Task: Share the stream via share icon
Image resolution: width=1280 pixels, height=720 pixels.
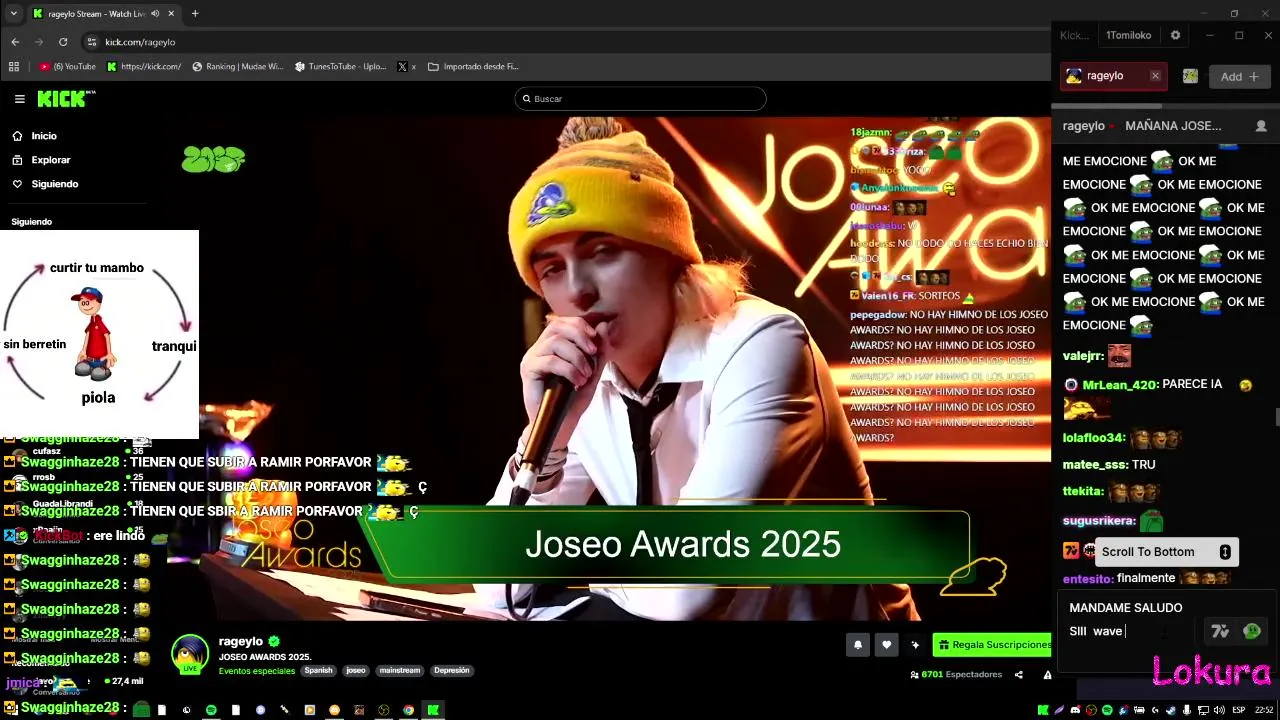Action: click(x=1019, y=675)
